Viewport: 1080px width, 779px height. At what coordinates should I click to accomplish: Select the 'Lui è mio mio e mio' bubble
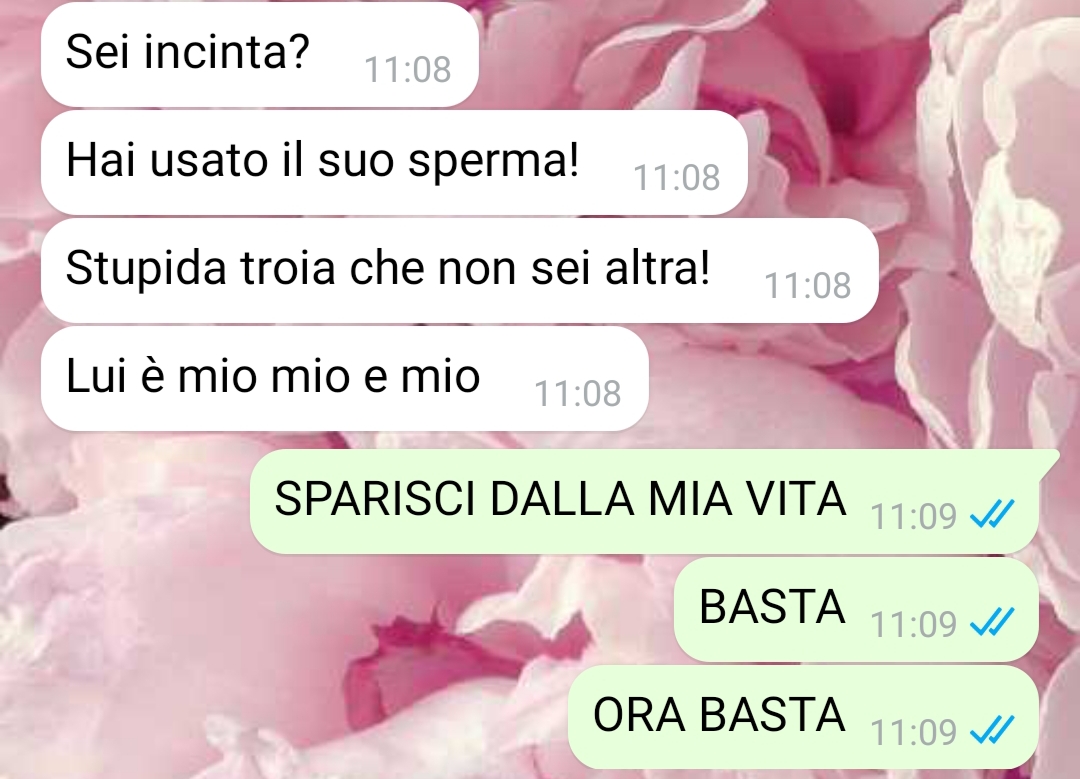point(344,379)
